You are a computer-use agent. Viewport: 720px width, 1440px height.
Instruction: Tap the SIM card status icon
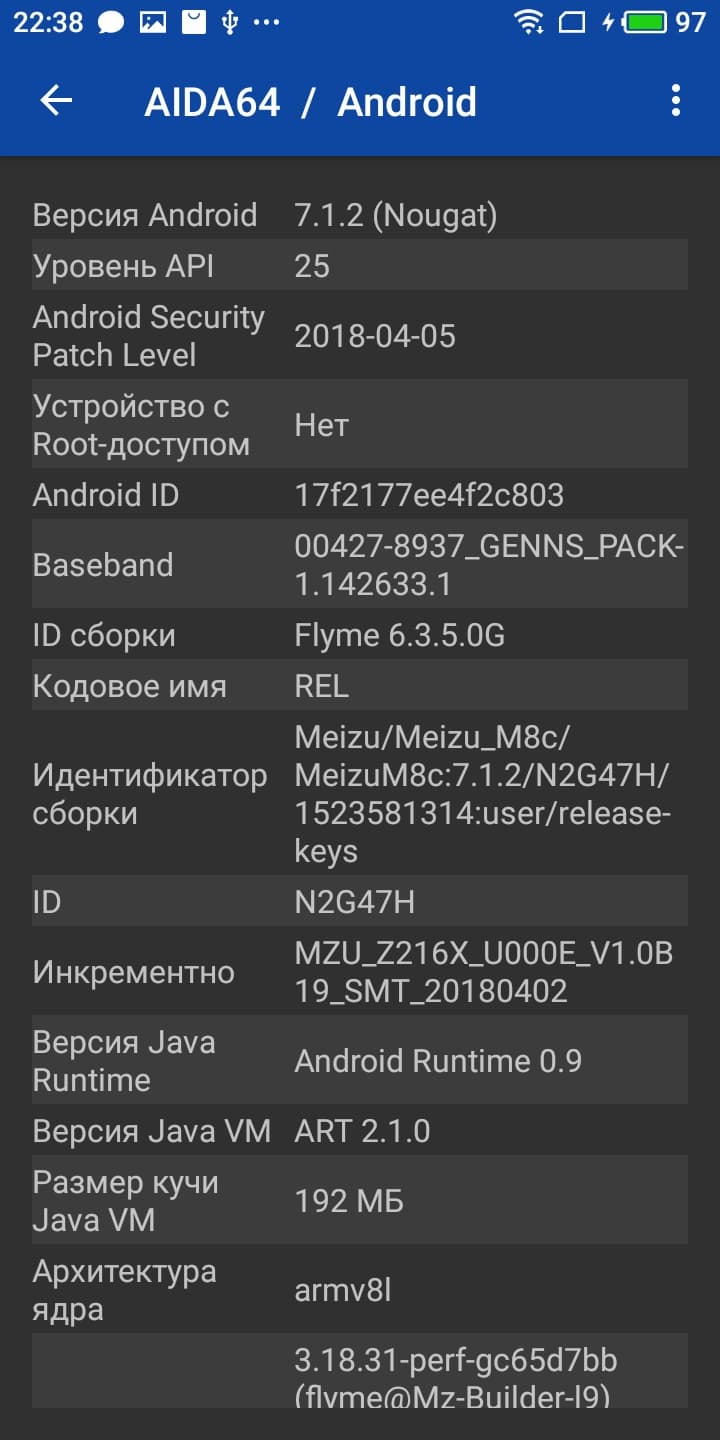(571, 22)
